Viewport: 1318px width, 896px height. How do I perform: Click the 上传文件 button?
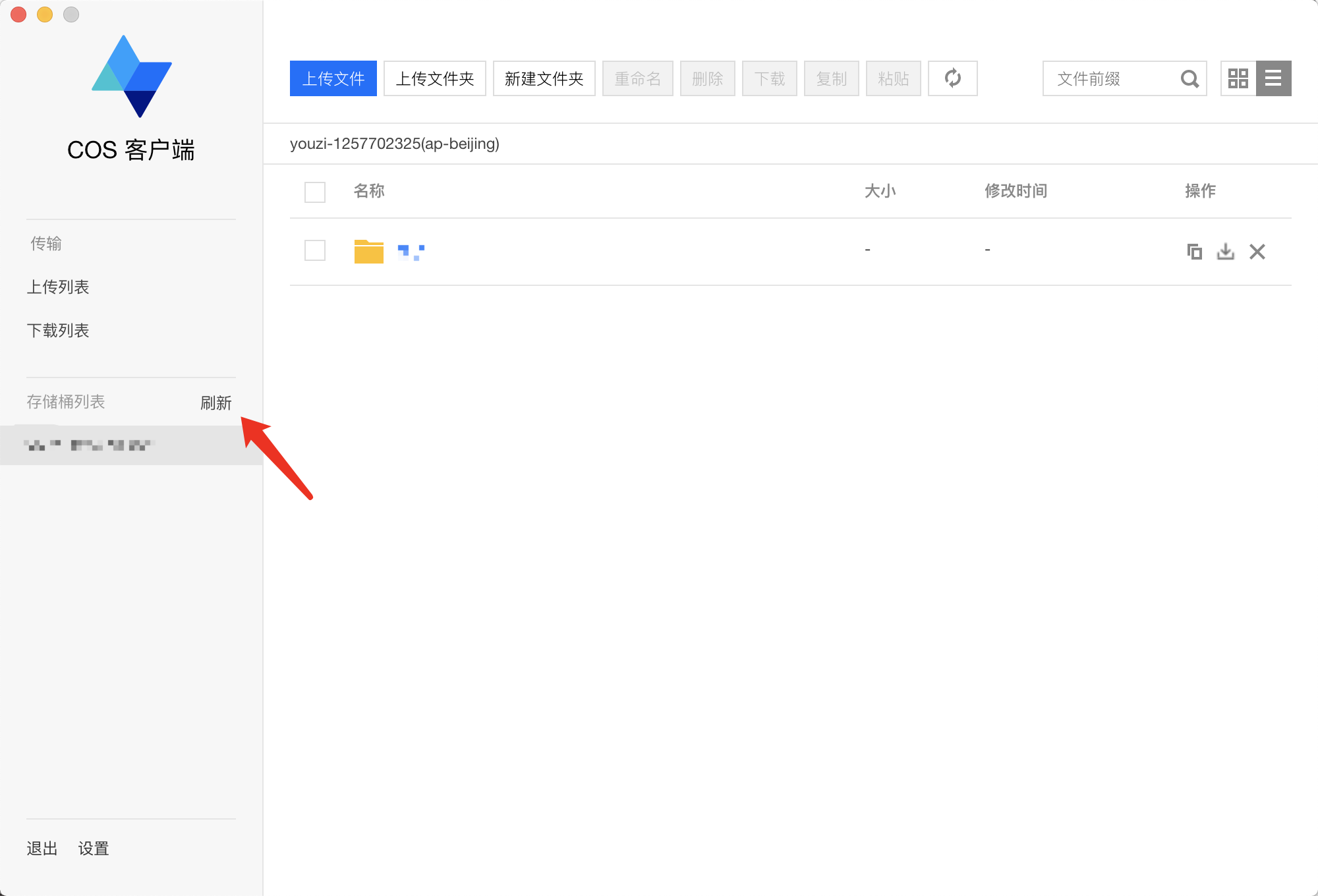pos(333,78)
